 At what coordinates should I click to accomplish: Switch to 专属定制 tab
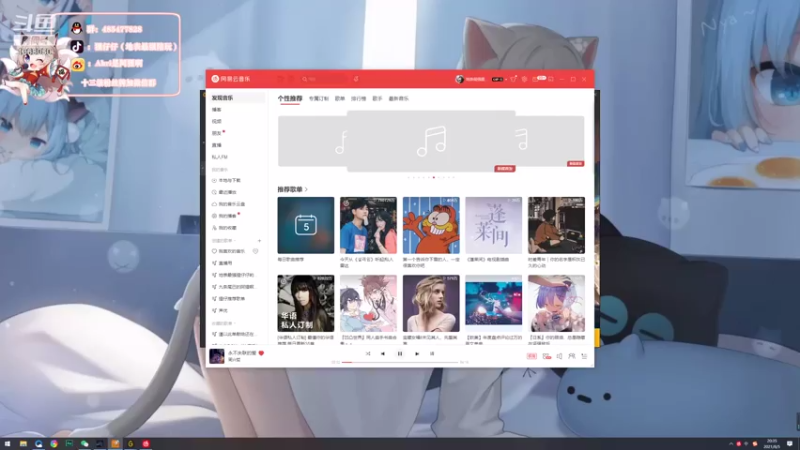point(318,98)
